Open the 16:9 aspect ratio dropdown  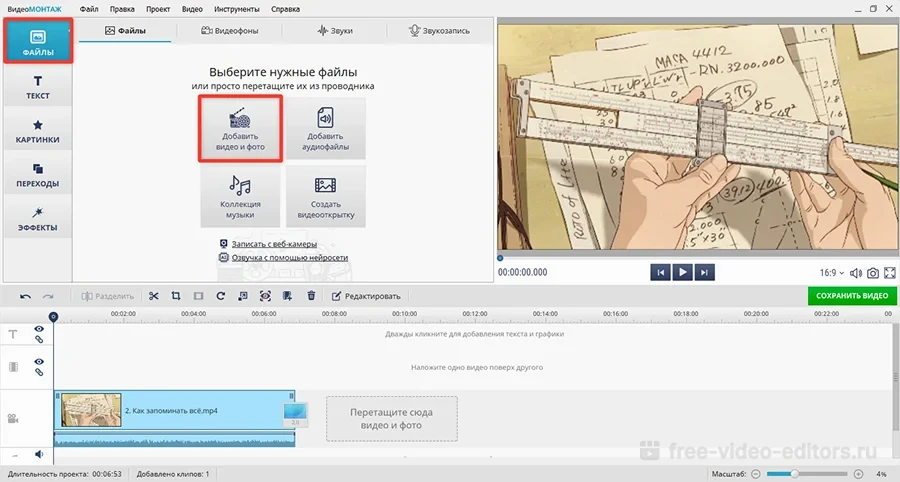coord(832,272)
